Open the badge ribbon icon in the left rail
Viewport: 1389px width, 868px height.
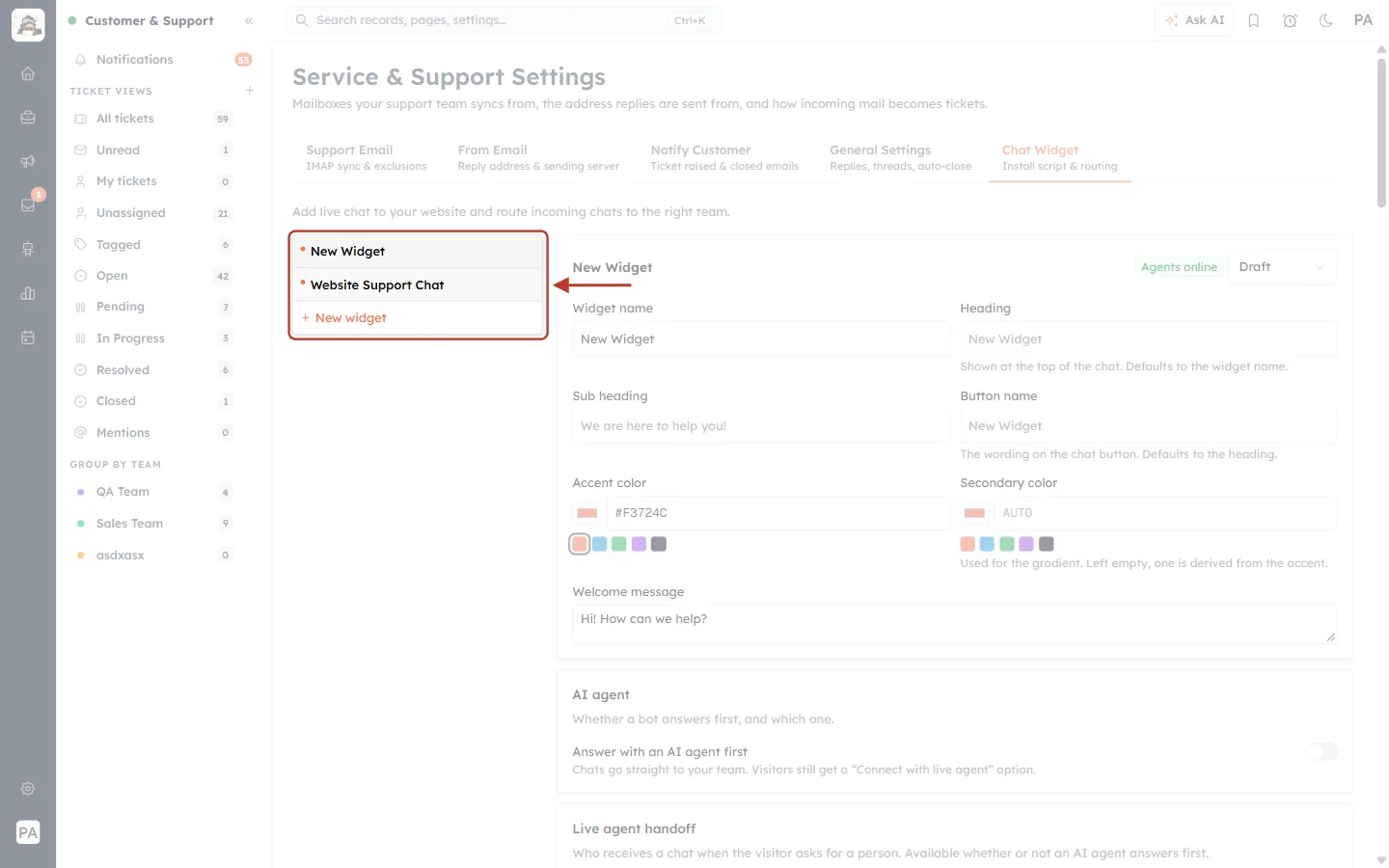click(x=28, y=249)
